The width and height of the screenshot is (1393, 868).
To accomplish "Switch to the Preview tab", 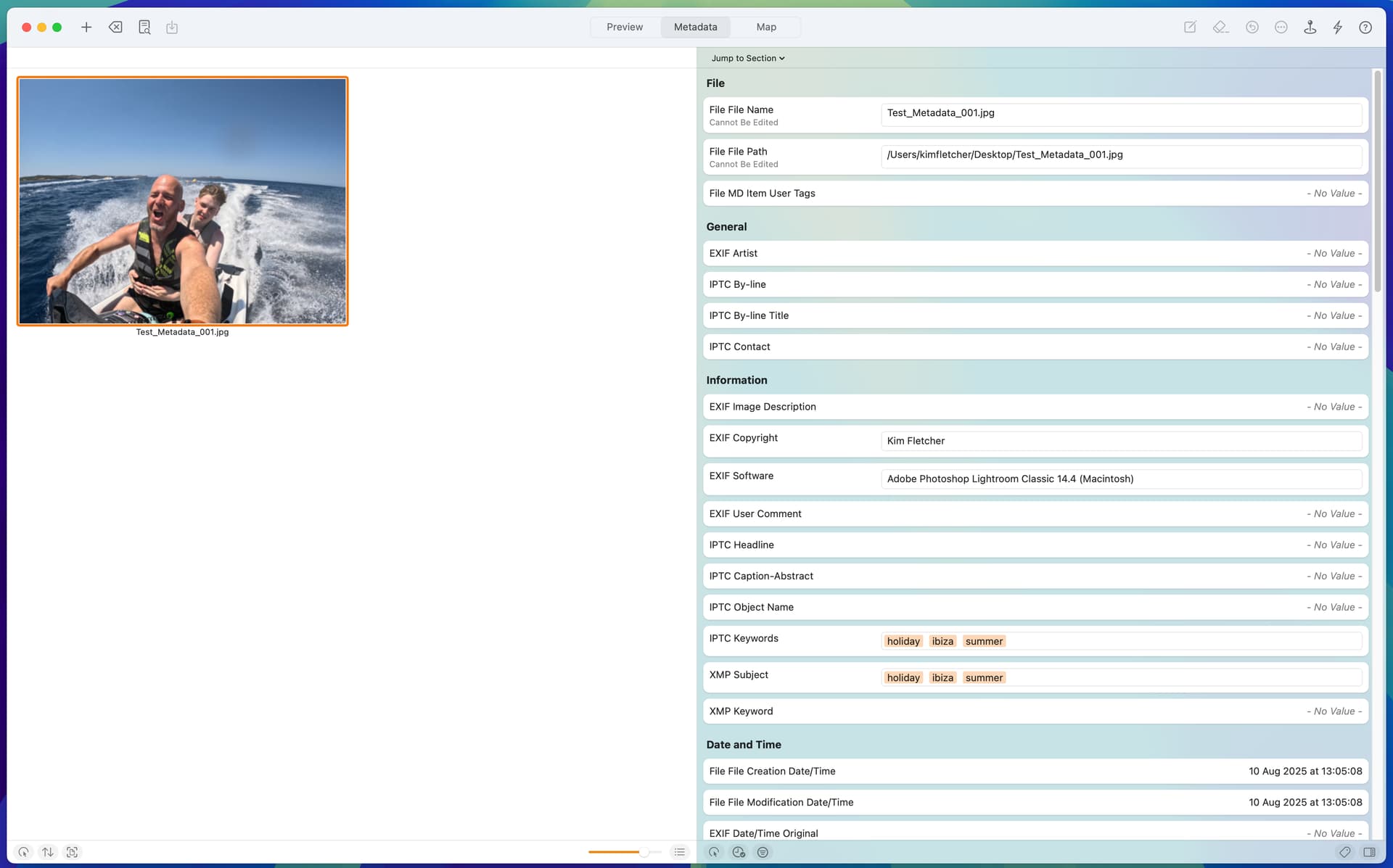I will pyautogui.click(x=625, y=27).
